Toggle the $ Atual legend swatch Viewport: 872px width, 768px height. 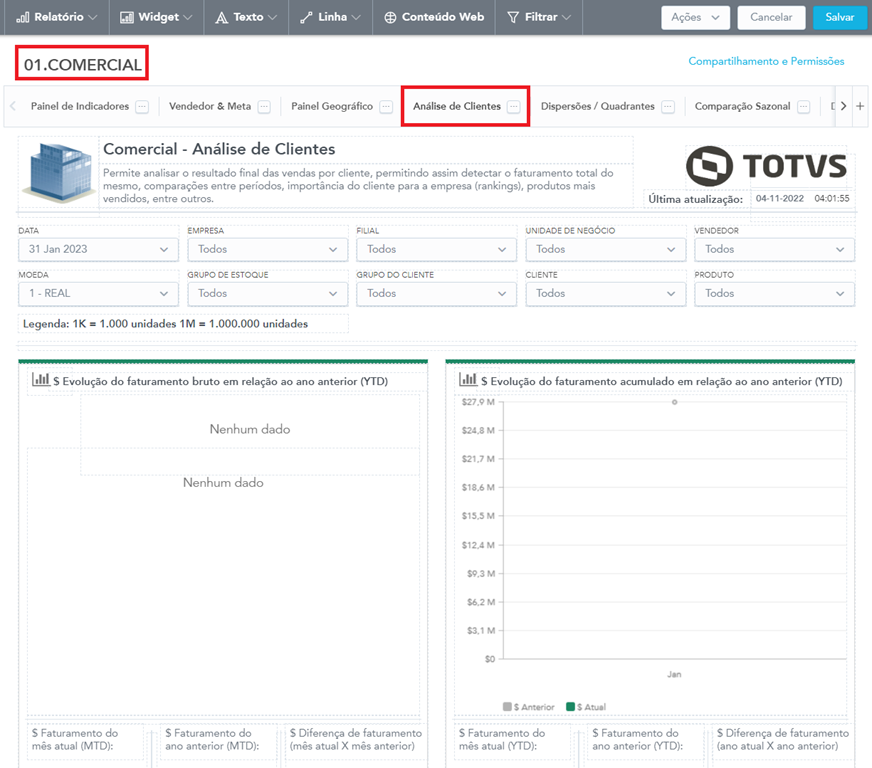coord(570,707)
